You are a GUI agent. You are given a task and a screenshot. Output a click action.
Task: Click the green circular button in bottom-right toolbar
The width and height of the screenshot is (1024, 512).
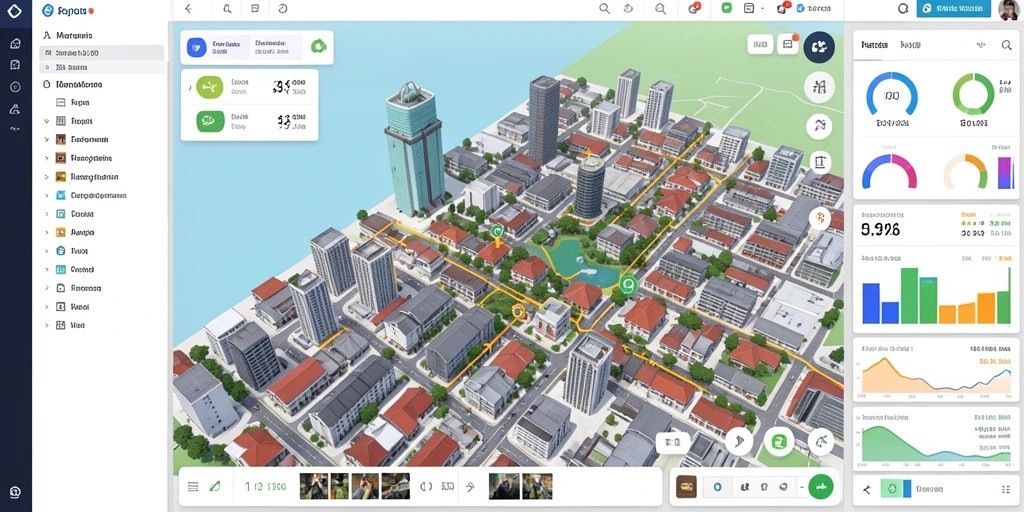[821, 487]
